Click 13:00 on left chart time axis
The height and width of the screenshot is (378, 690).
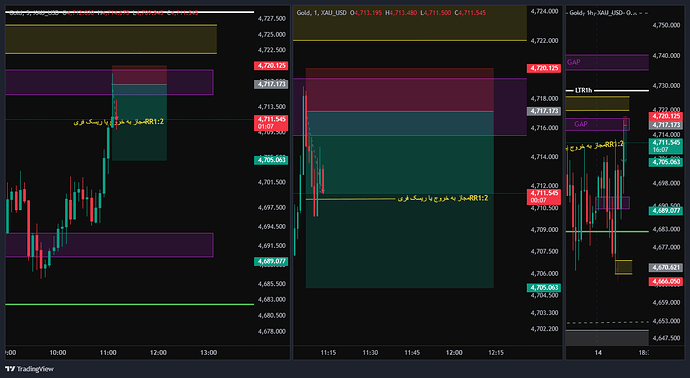(x=208, y=352)
